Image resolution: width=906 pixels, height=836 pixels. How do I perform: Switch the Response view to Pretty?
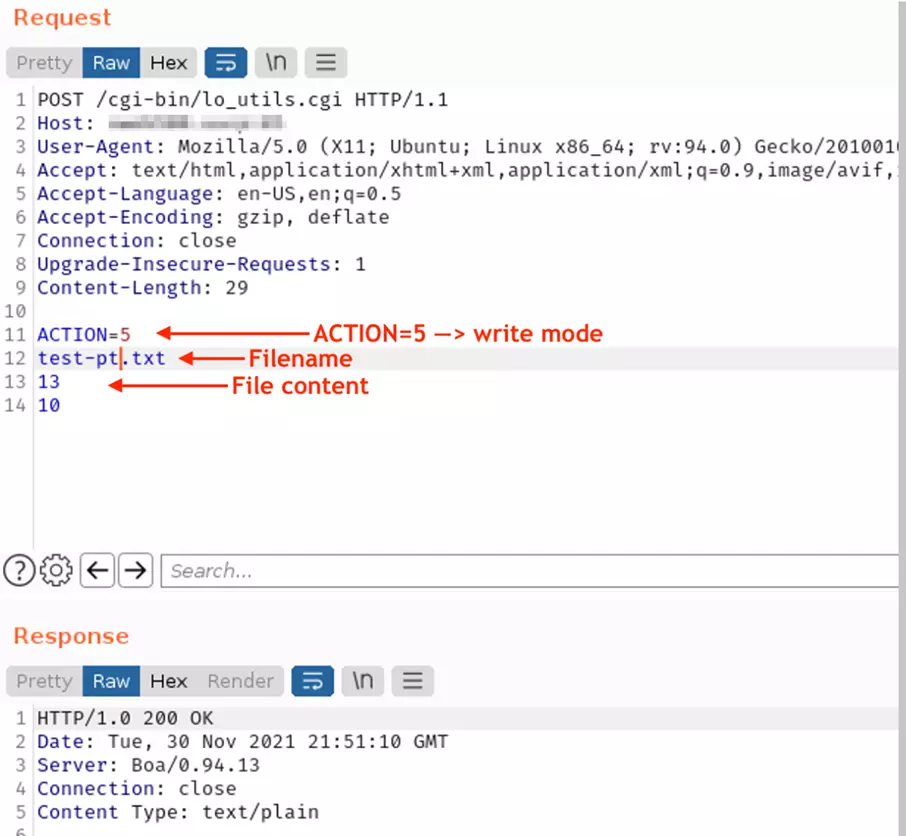[x=44, y=681]
